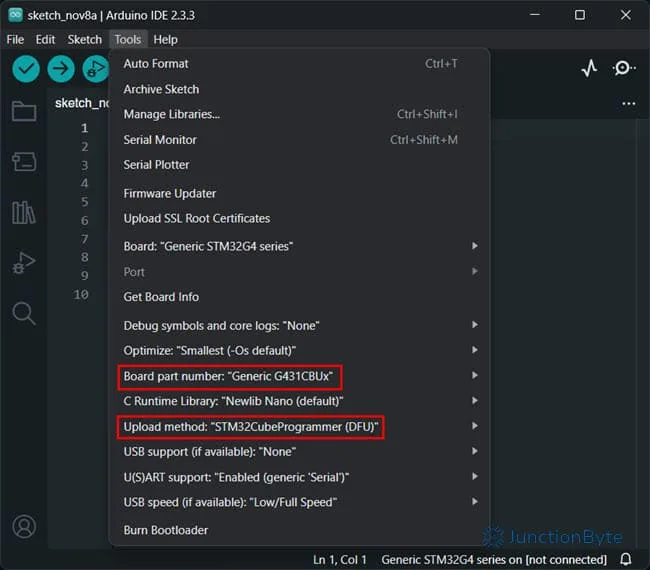
Task: Click the three-dots editor options icon
Action: coord(628,104)
